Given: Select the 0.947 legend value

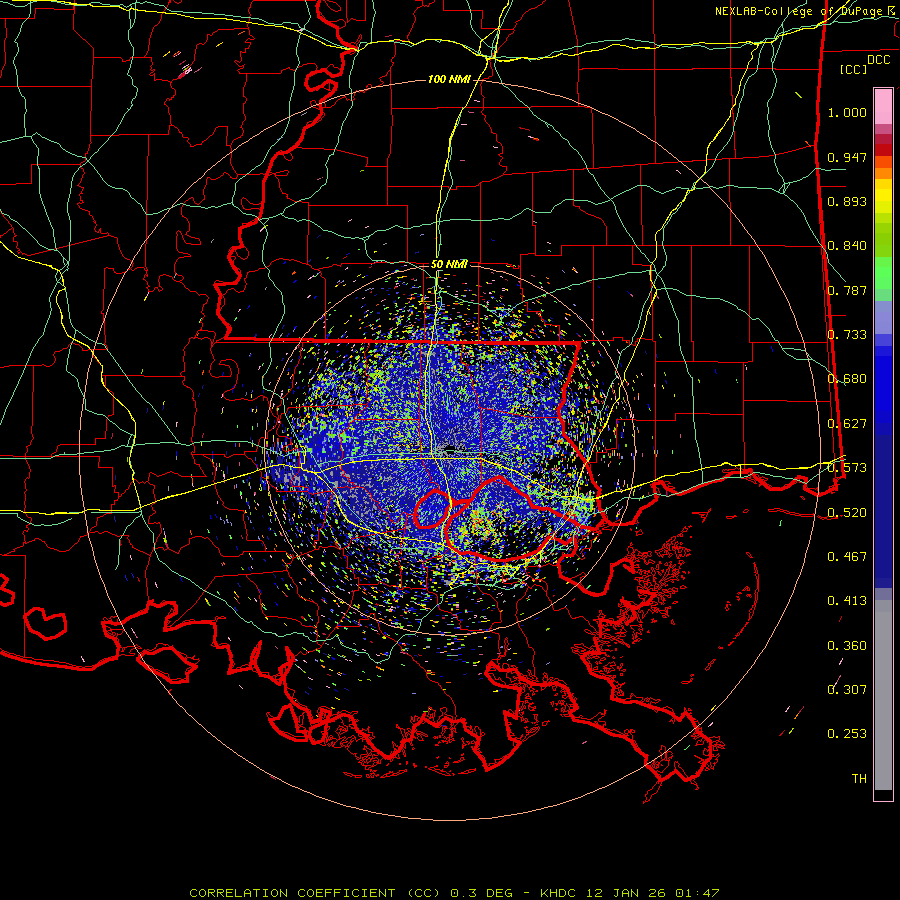Looking at the screenshot, I should [847, 157].
